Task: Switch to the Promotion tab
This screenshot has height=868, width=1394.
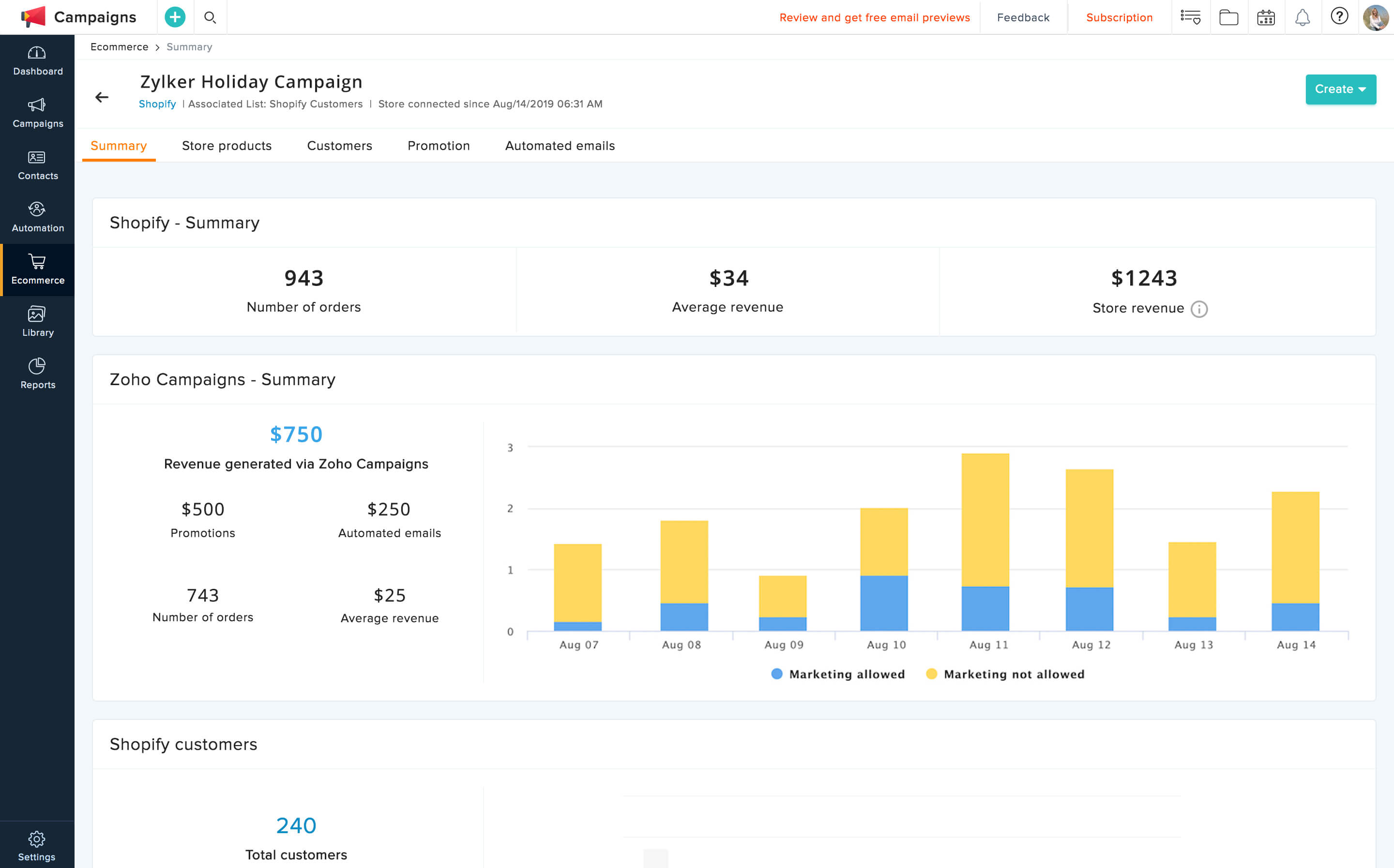Action: click(439, 146)
